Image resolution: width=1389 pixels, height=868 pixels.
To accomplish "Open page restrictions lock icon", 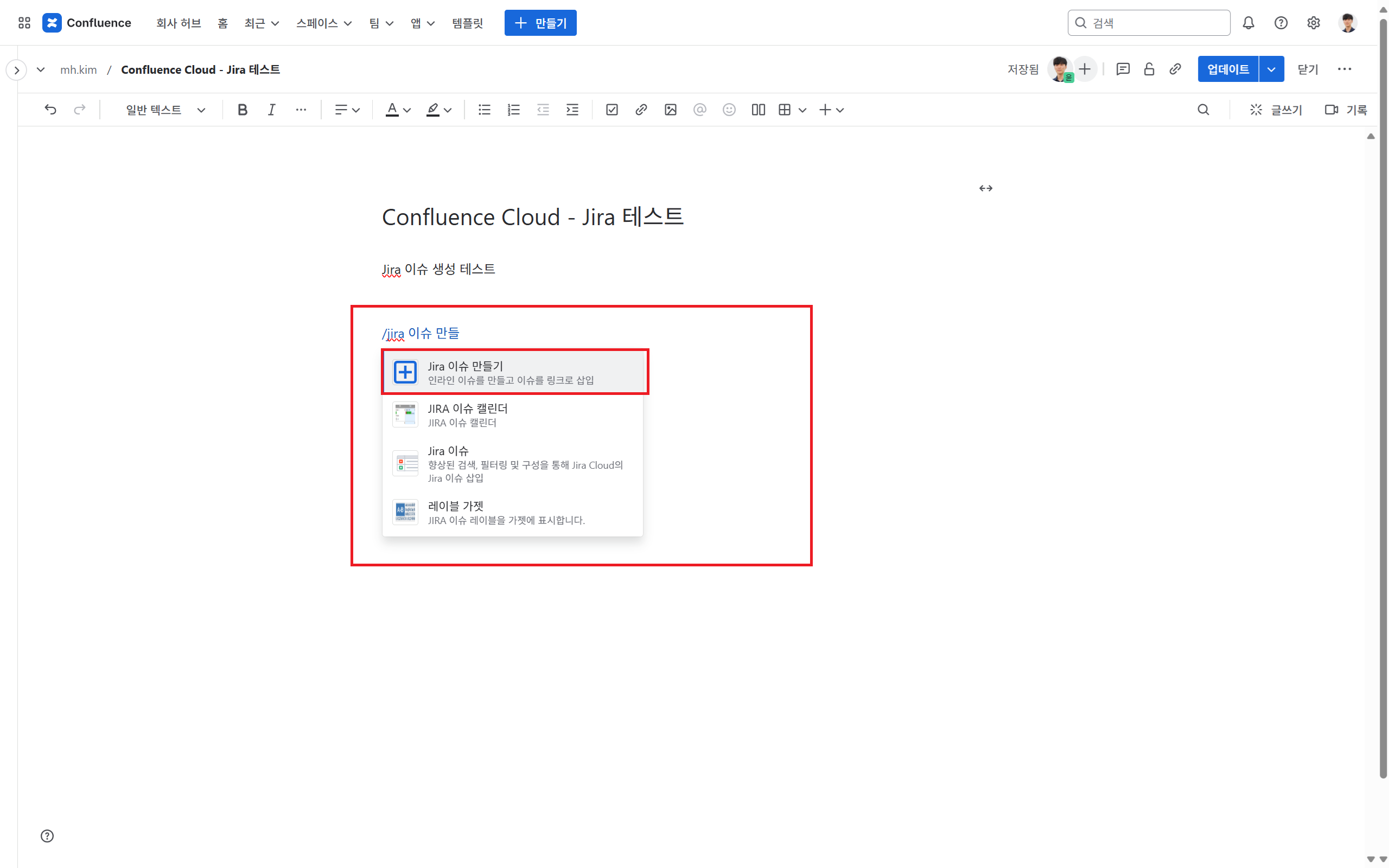I will tap(1149, 69).
